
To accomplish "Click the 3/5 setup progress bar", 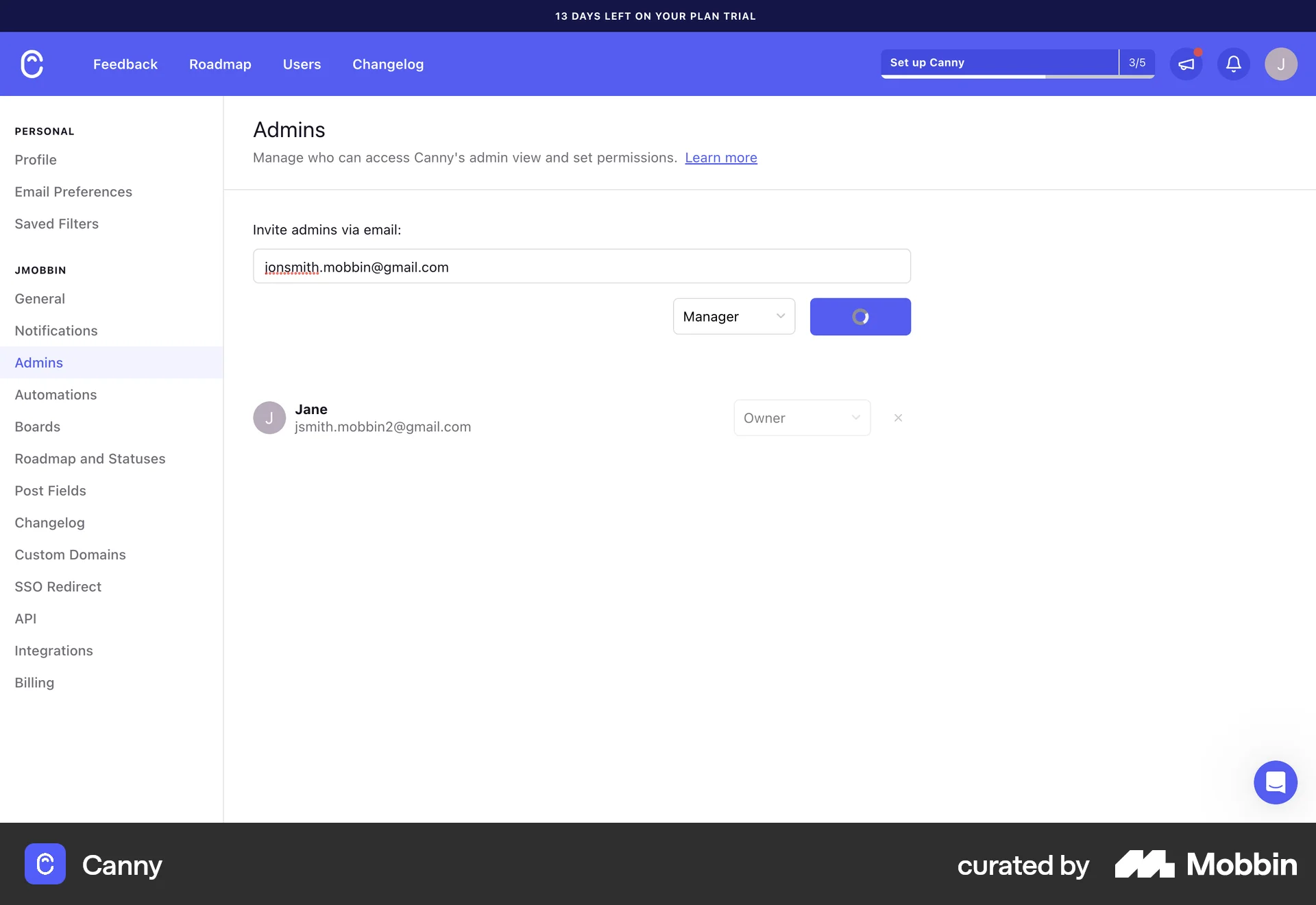I will click(1136, 62).
